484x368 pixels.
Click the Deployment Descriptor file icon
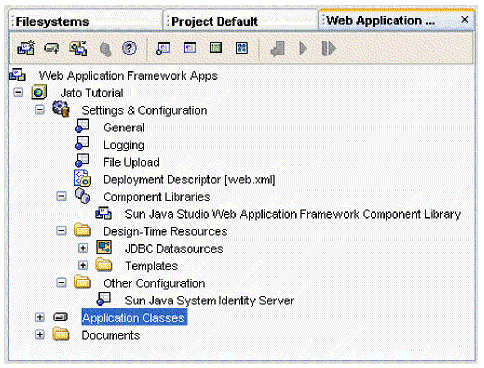click(82, 178)
